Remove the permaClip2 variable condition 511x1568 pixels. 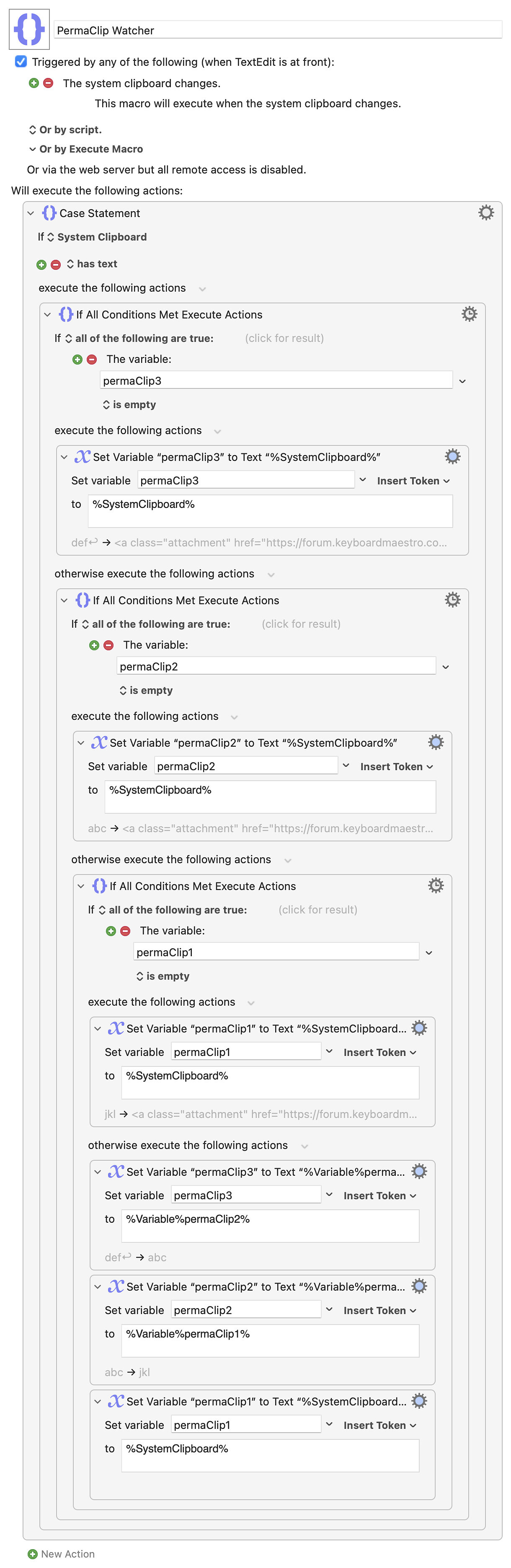tap(108, 645)
